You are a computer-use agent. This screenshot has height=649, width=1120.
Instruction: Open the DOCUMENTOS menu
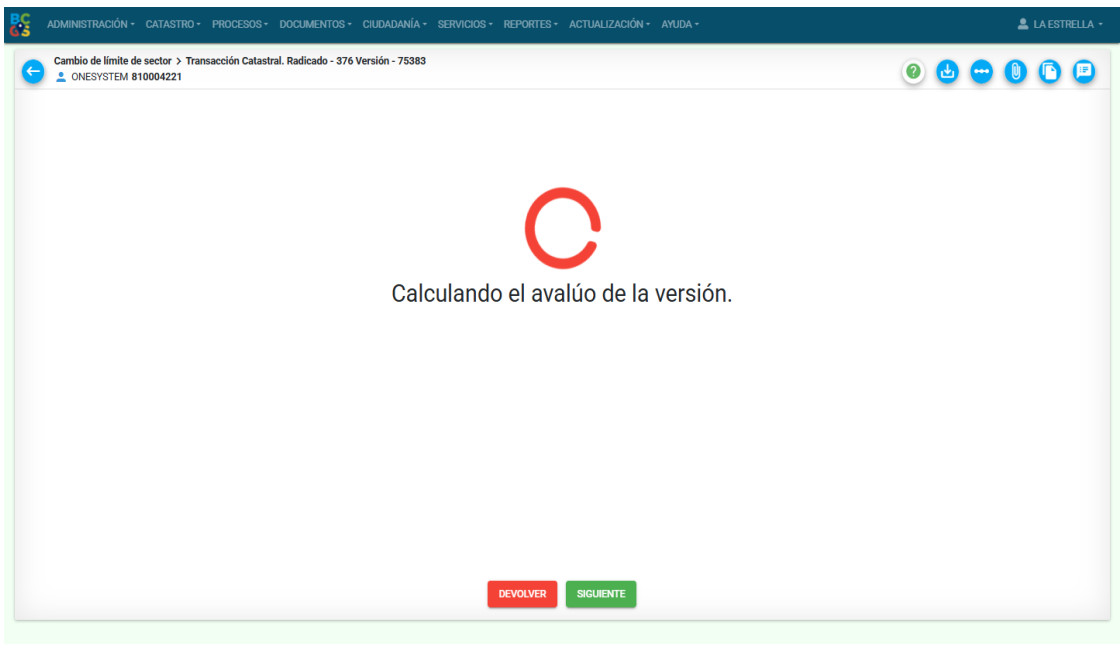315,24
